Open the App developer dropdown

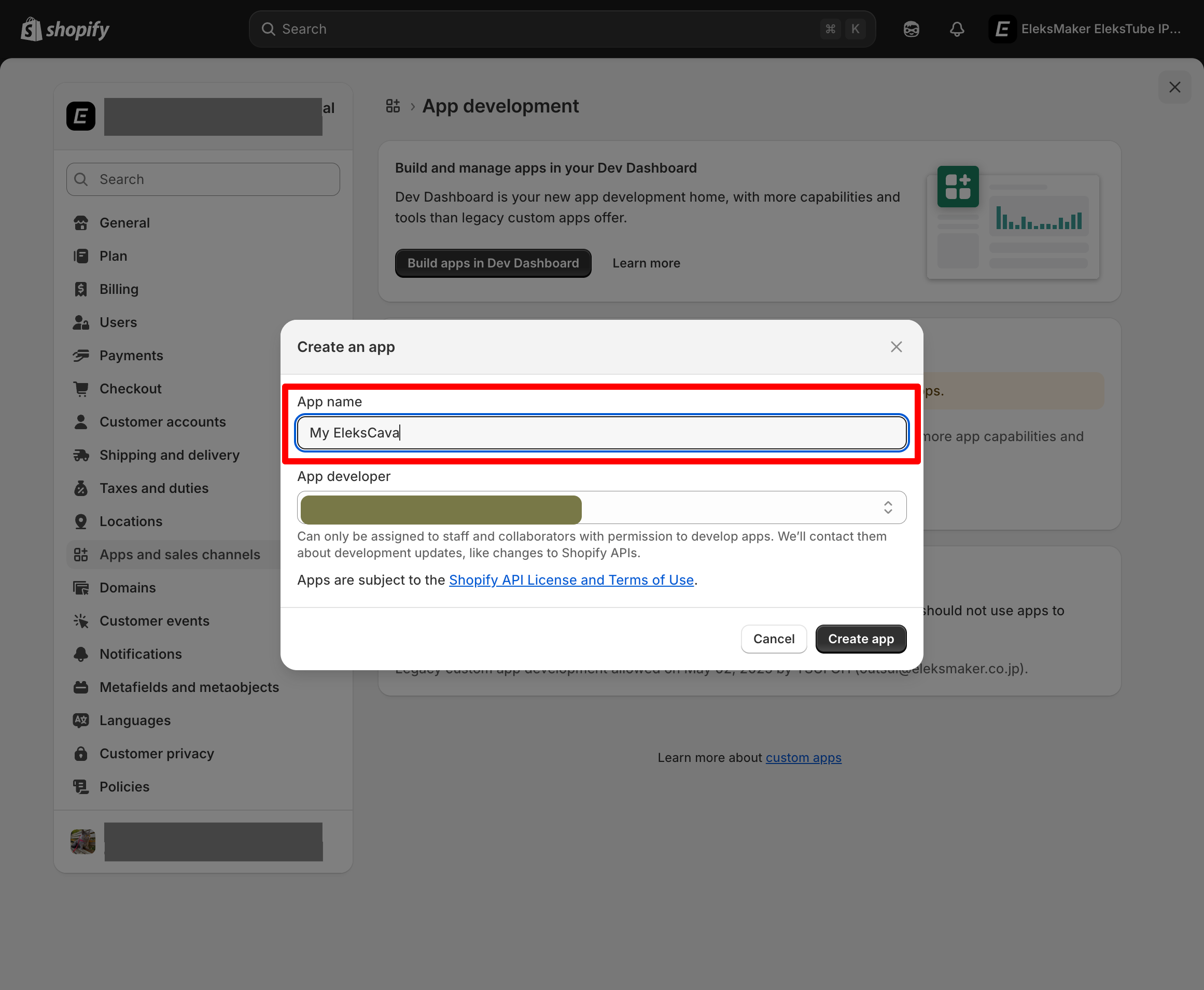888,507
